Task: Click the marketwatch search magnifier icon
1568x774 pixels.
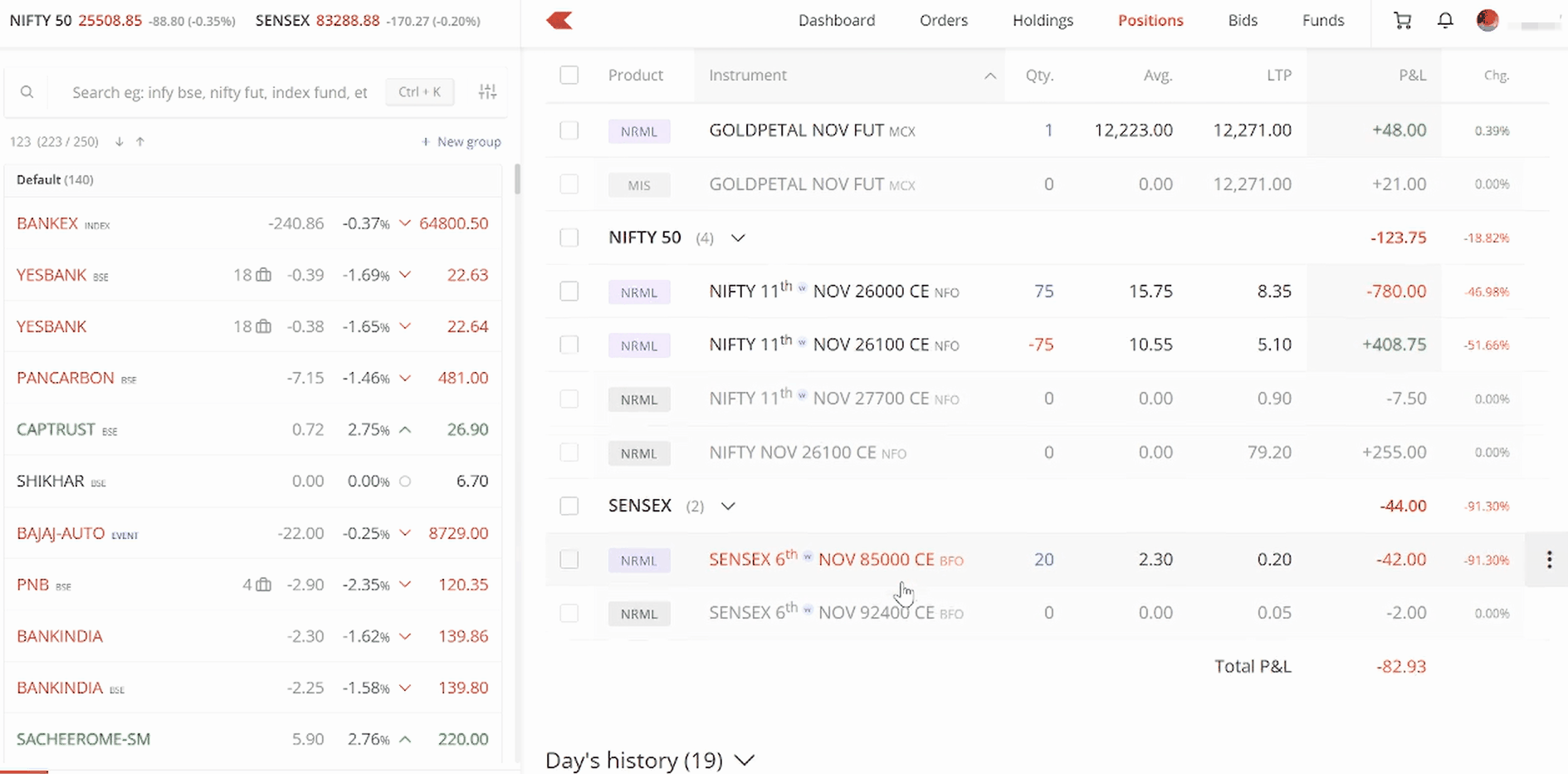Action: click(x=27, y=92)
